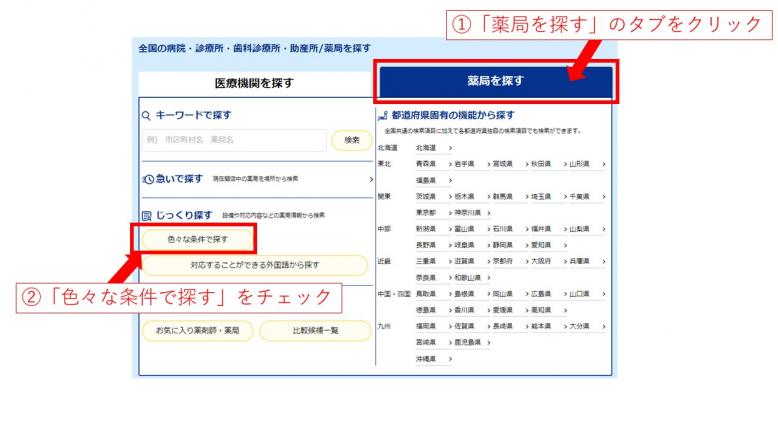Select 福岡県 prefecture link
This screenshot has width=778, height=438.
click(434, 326)
